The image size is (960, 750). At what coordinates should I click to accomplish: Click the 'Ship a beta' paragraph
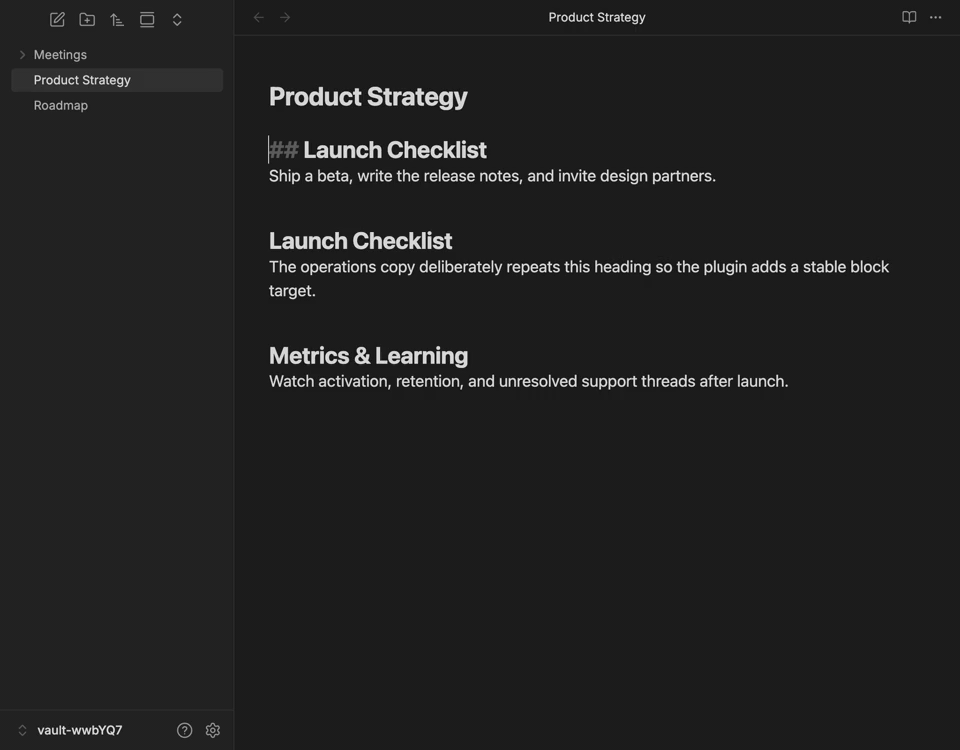[492, 176]
